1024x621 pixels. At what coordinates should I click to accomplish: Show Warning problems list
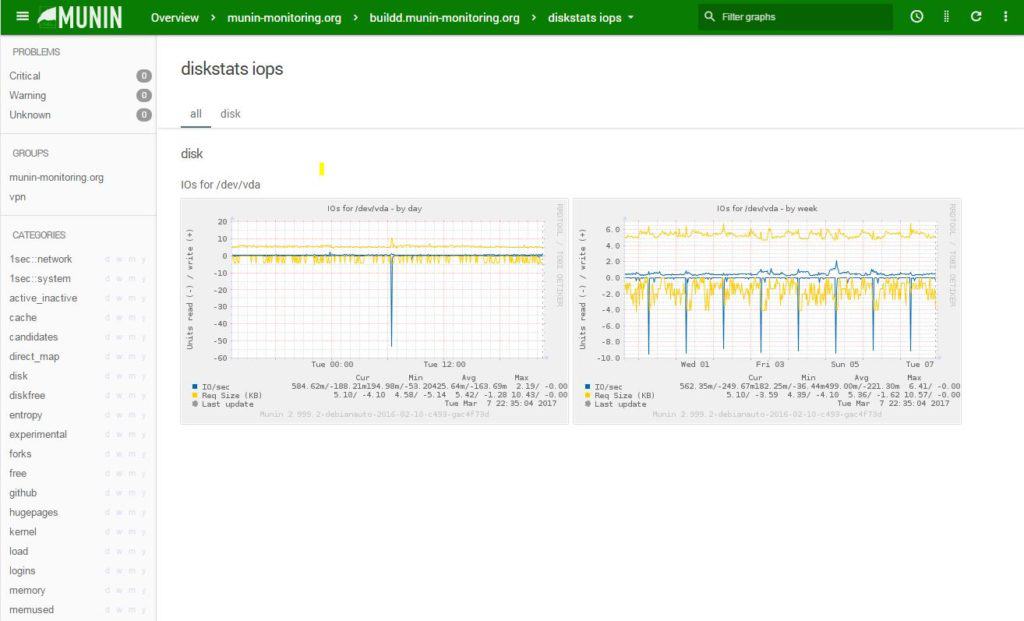[x=27, y=95]
